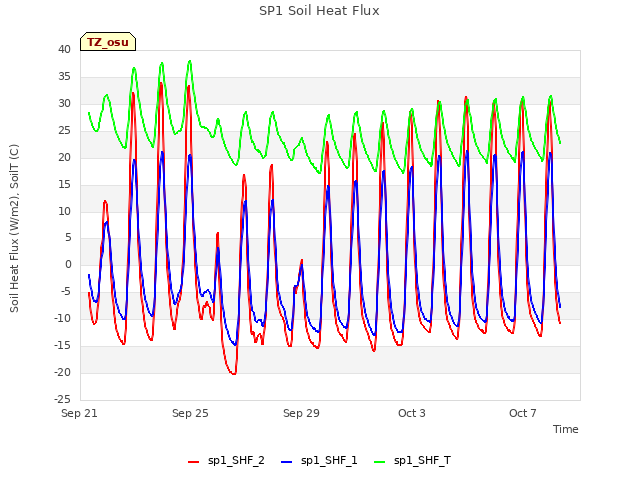Click the 35 y-axis tick label
640x480 pixels.
coord(64,77)
